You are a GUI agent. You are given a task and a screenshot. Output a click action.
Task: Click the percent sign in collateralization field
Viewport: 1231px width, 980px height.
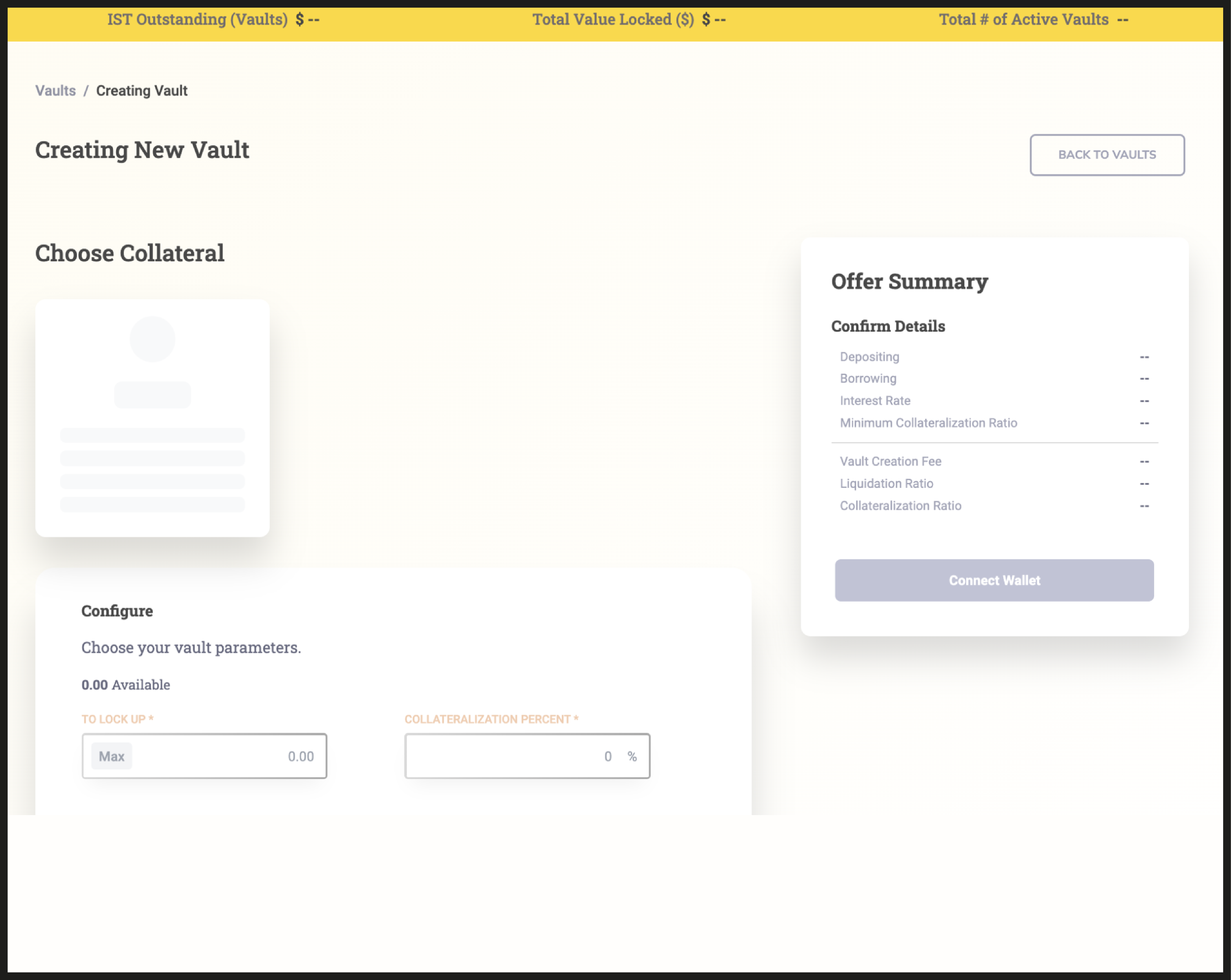click(632, 756)
